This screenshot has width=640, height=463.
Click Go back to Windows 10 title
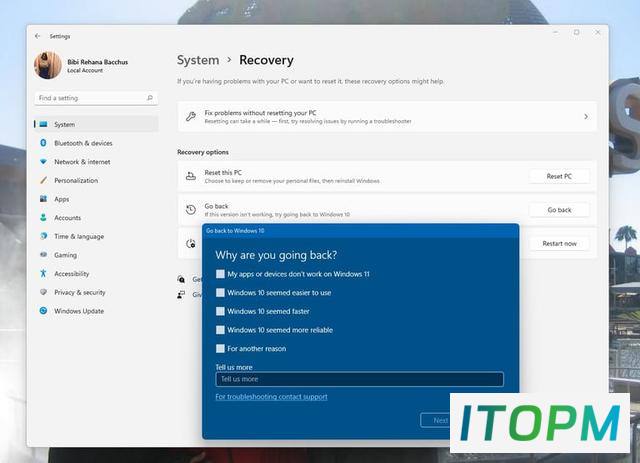click(235, 231)
